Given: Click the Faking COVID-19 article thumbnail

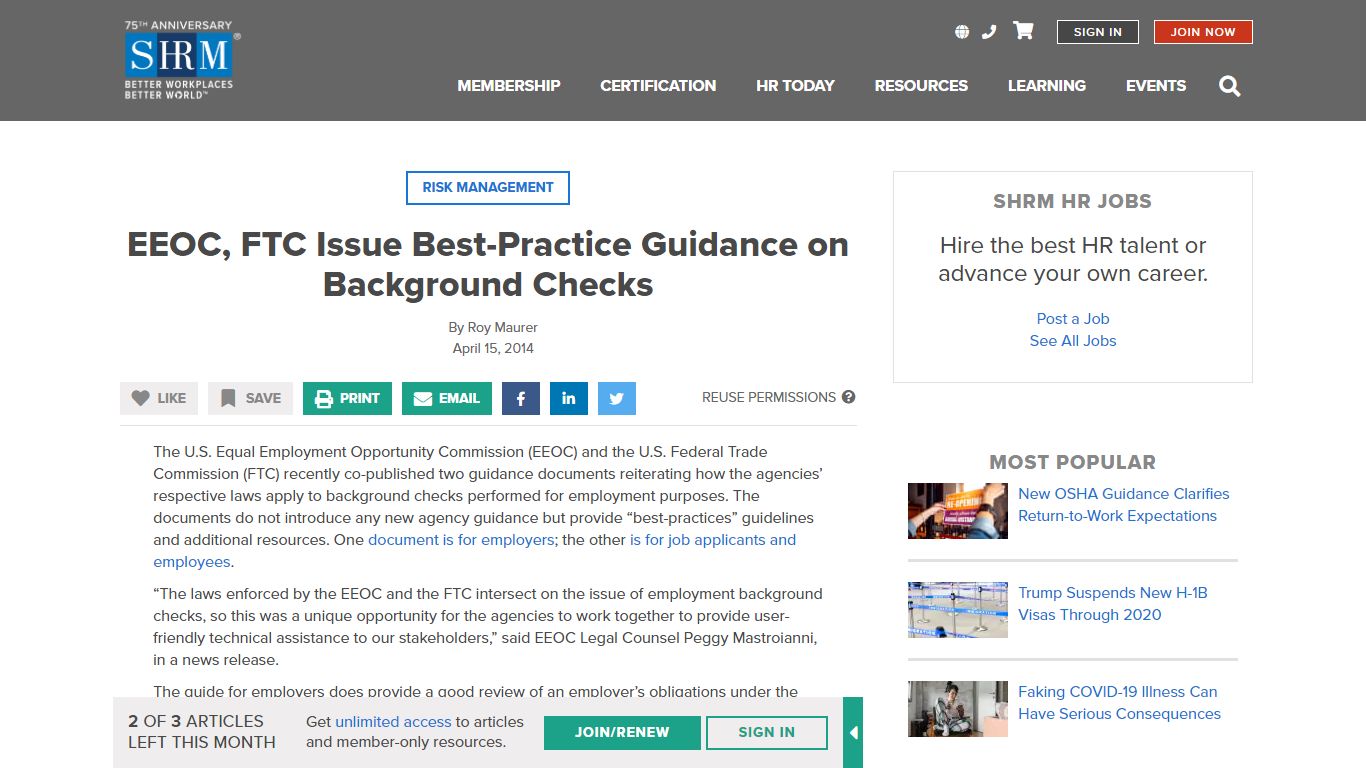Looking at the screenshot, I should 958,709.
